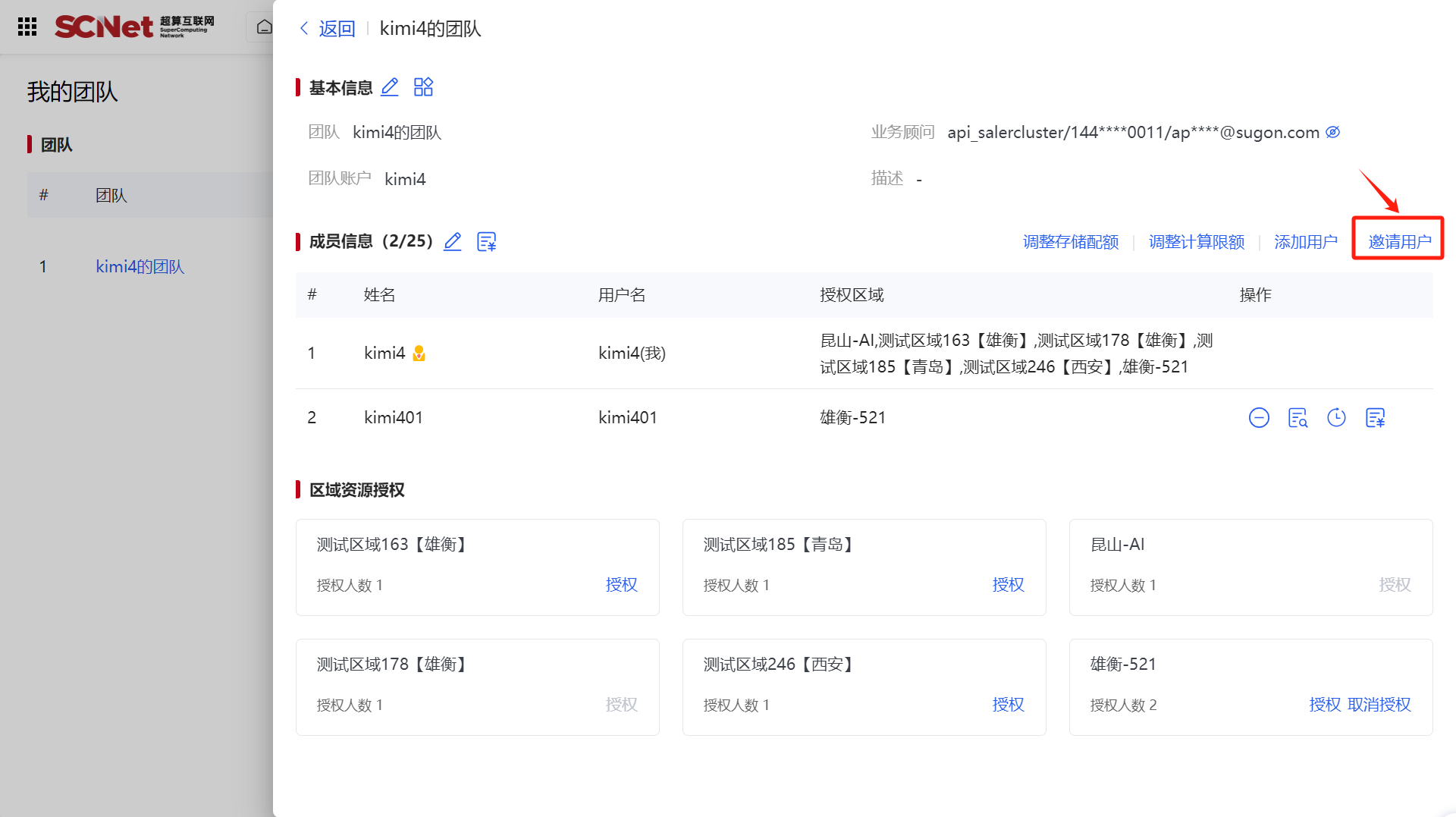Viewport: 1456px width, 817px height.
Task: Click 返回 to go back
Action: pyautogui.click(x=337, y=28)
